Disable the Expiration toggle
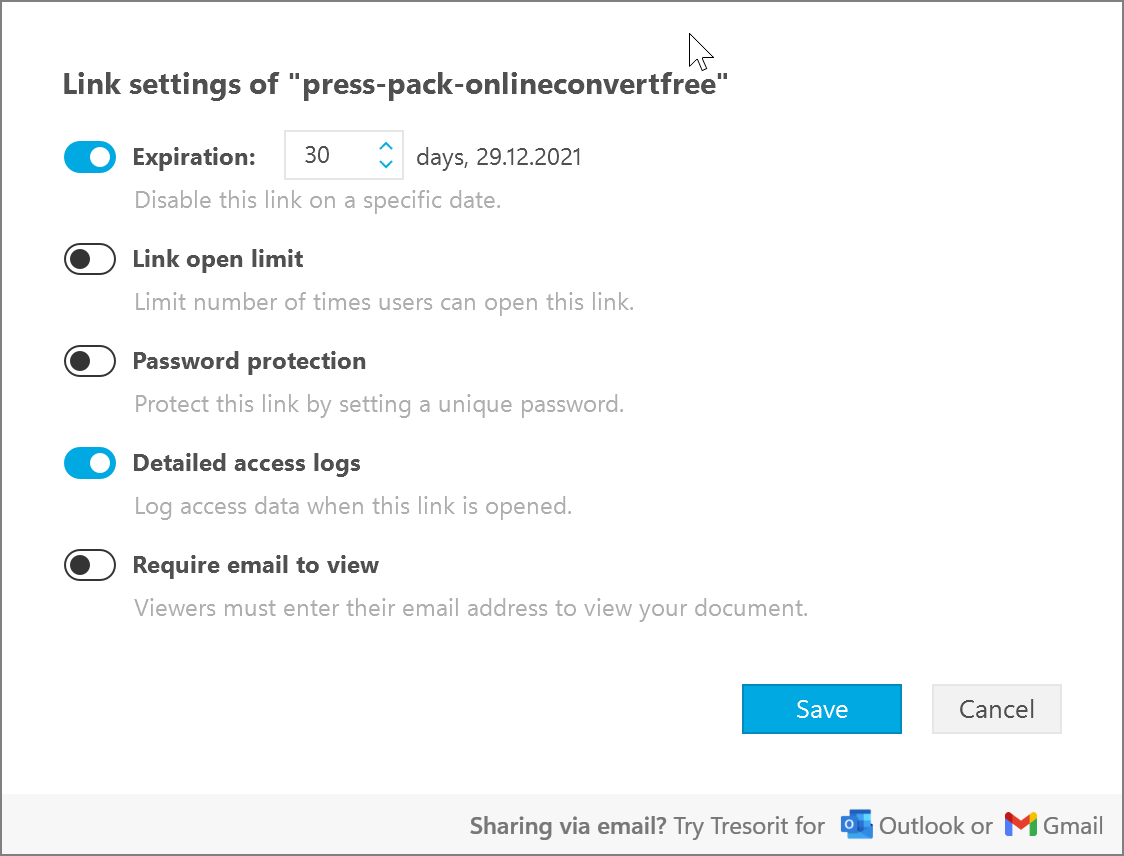 (90, 157)
